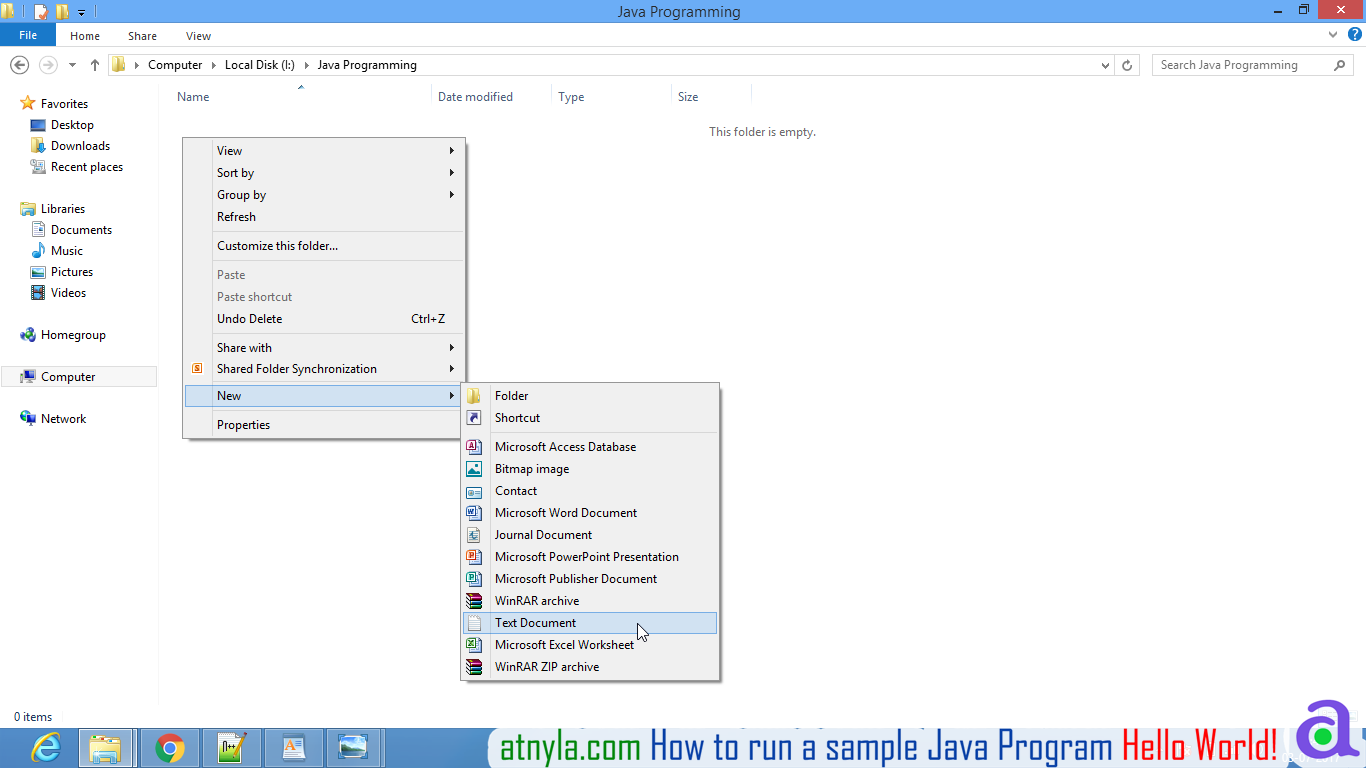
Task: Open the quick access toolbar customize dropdown
Action: [x=82, y=11]
